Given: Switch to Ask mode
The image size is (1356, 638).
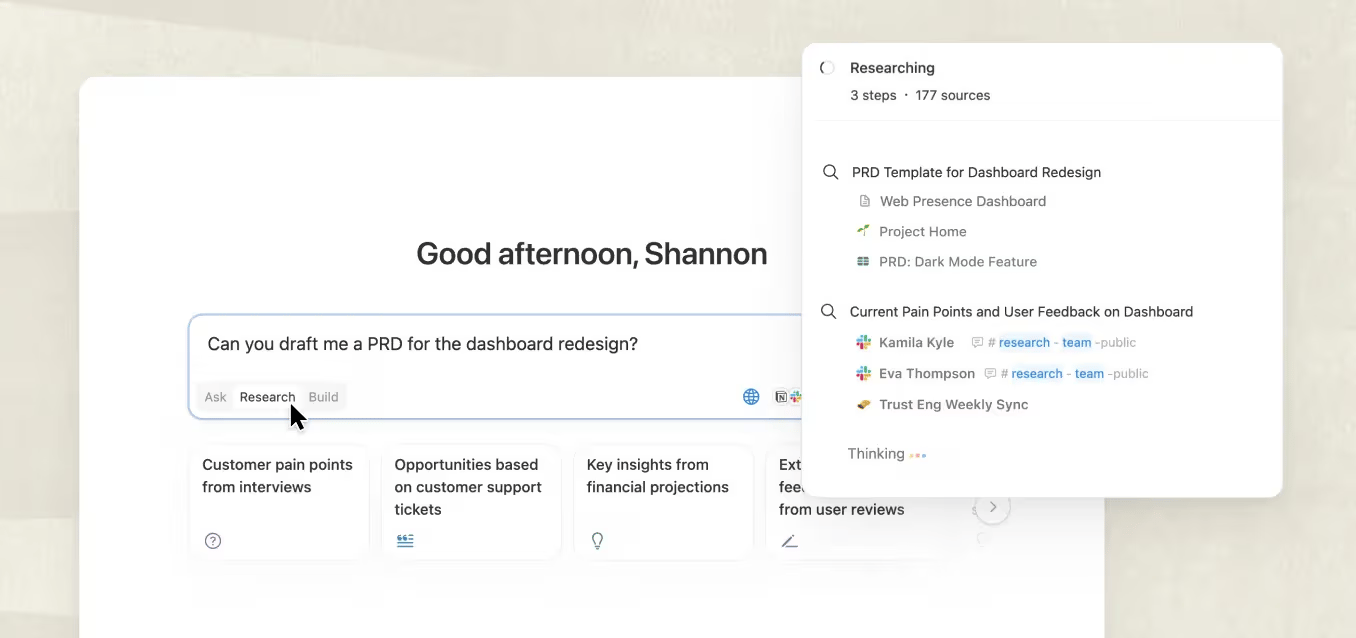Looking at the screenshot, I should [x=215, y=397].
